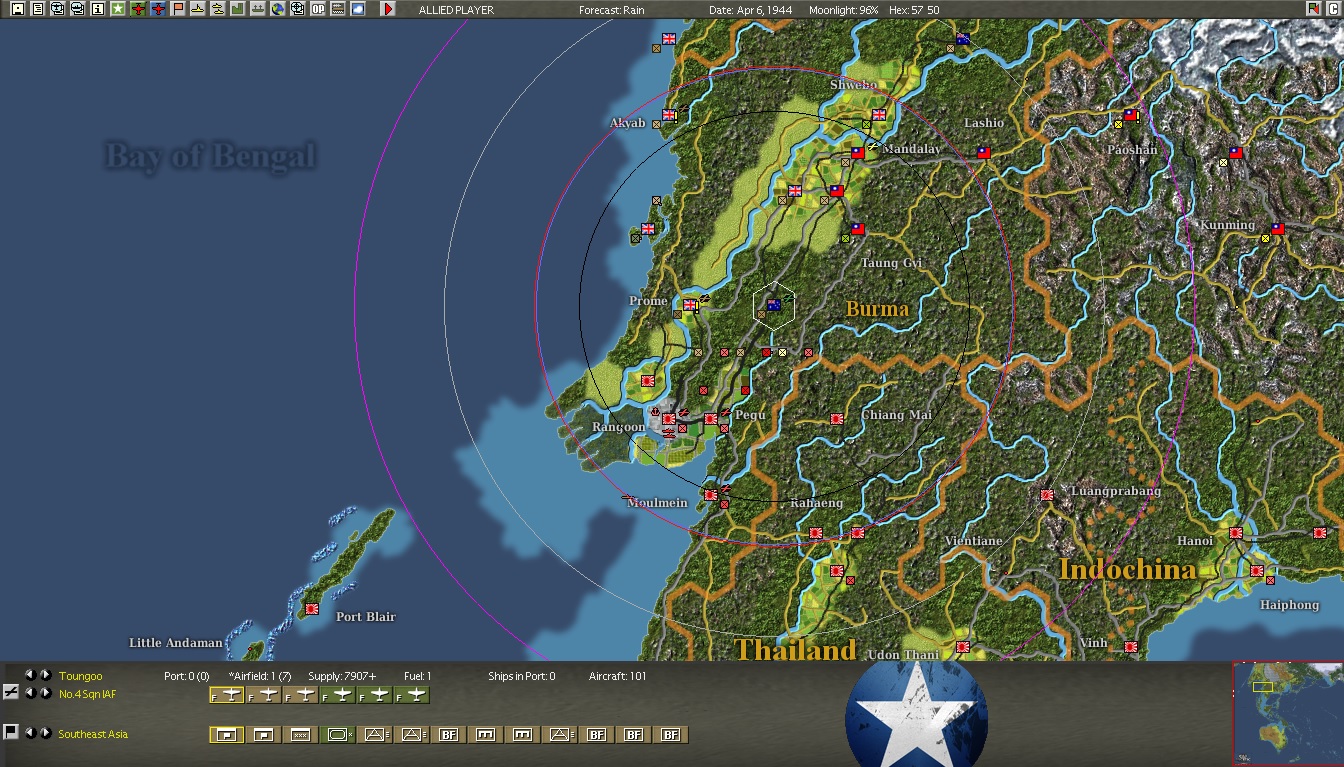Click the white star on green icon
This screenshot has height=767, width=1344.
tap(118, 9)
